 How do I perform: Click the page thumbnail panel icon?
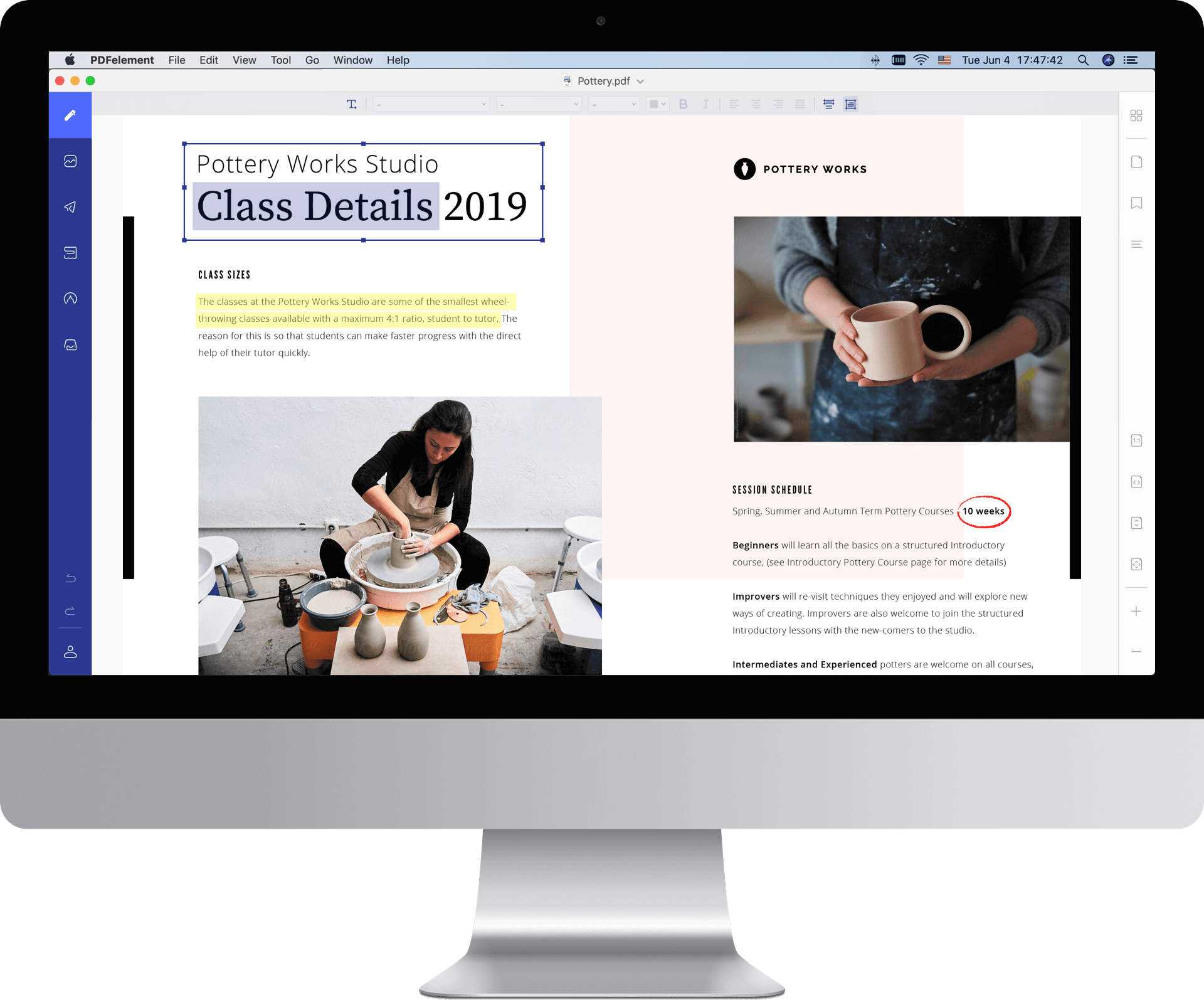[1137, 115]
